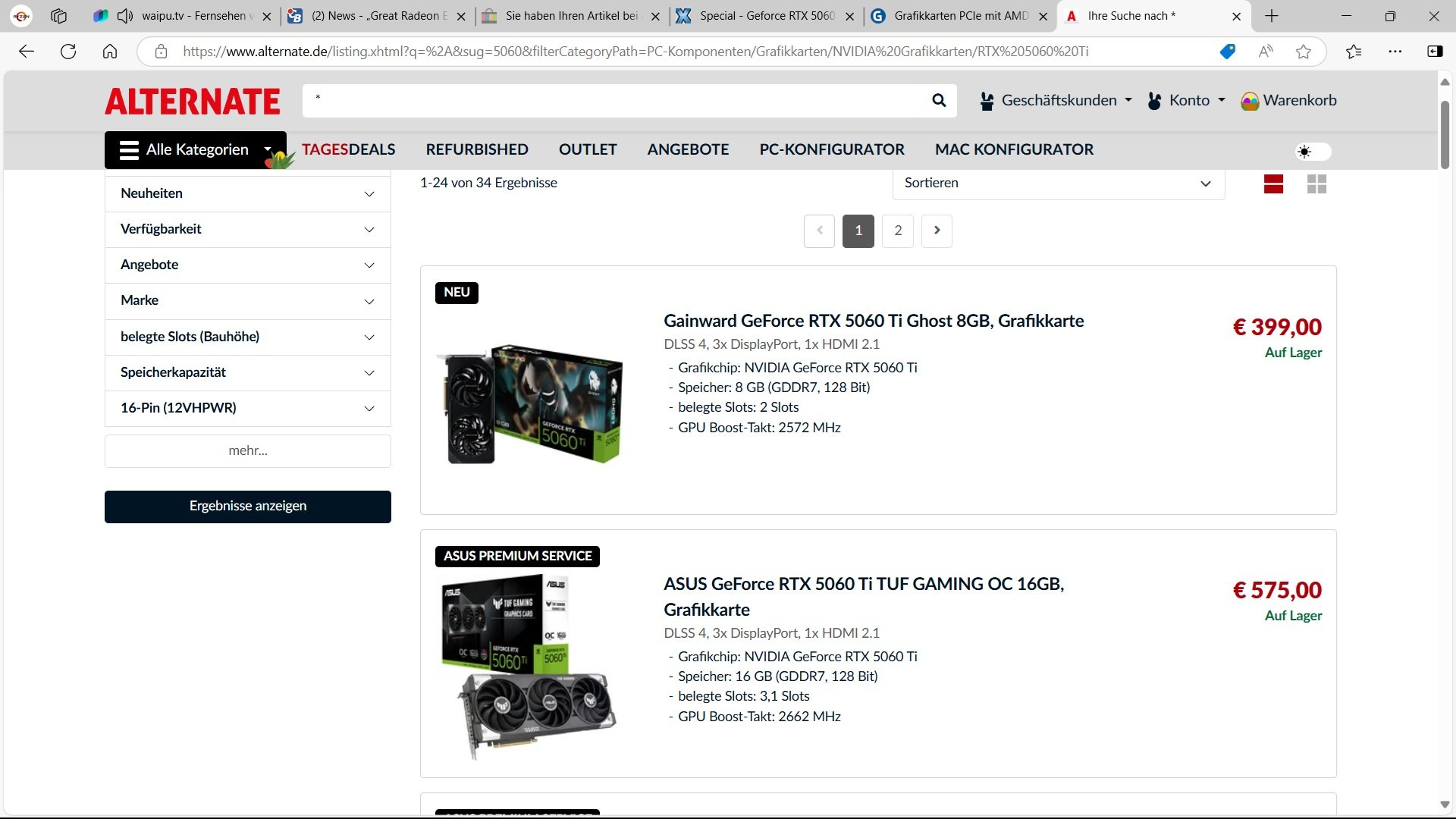This screenshot has height=819, width=1456.
Task: Open the shopping price tag icon
Action: tap(1227, 52)
